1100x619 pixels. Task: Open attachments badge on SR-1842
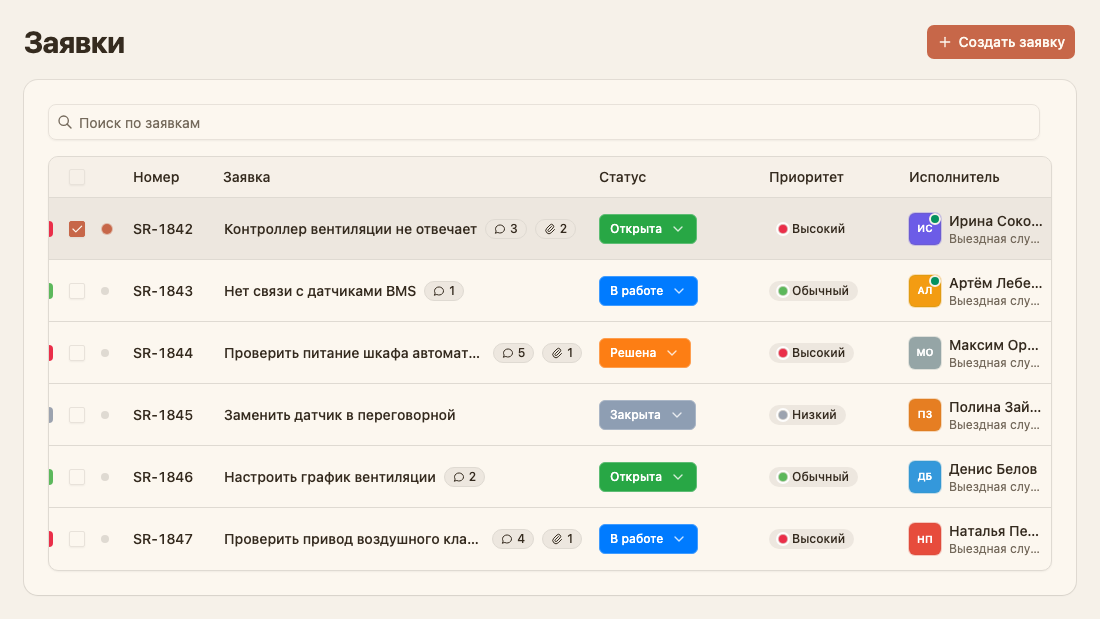(x=556, y=229)
